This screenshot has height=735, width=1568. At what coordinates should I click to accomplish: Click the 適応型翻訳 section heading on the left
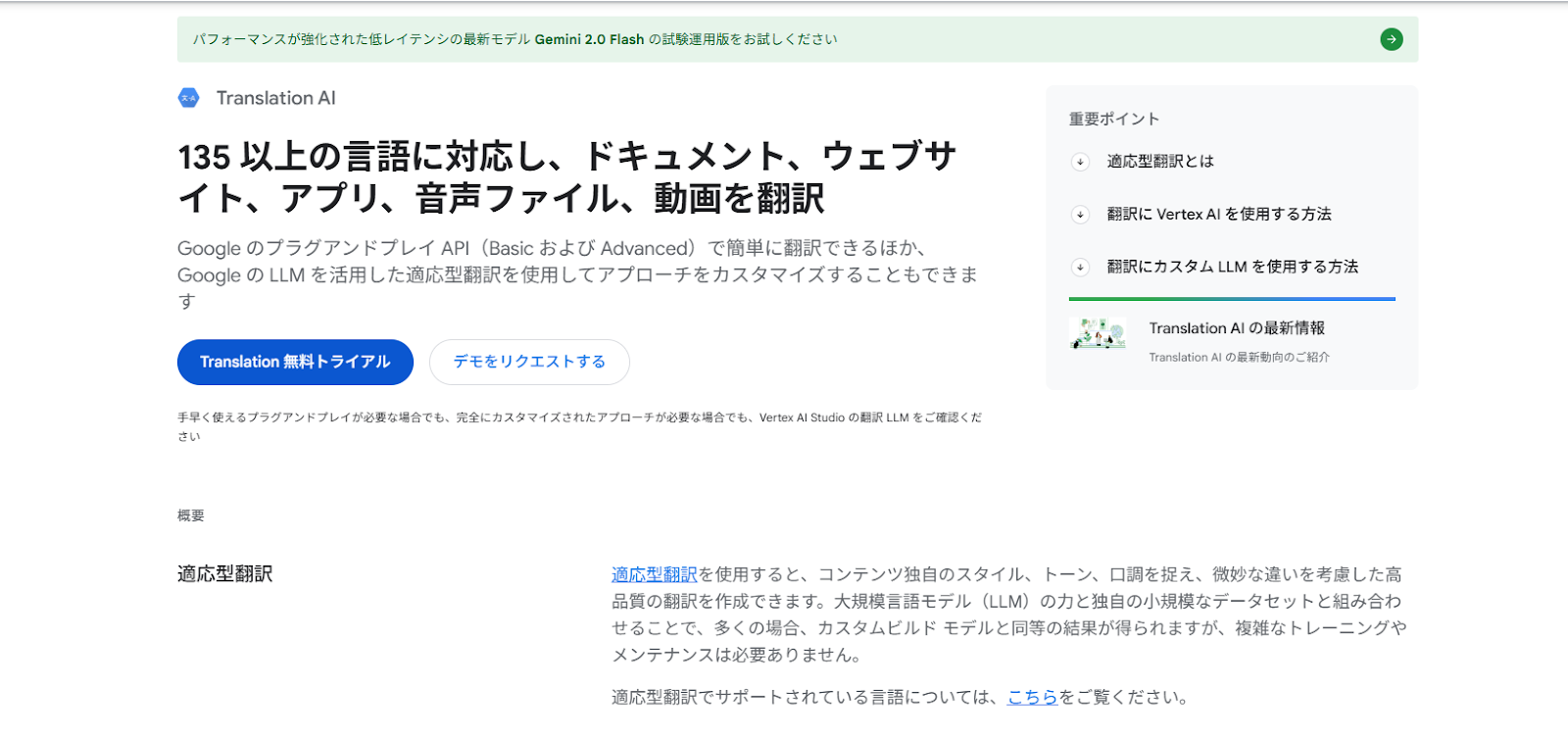tap(225, 574)
